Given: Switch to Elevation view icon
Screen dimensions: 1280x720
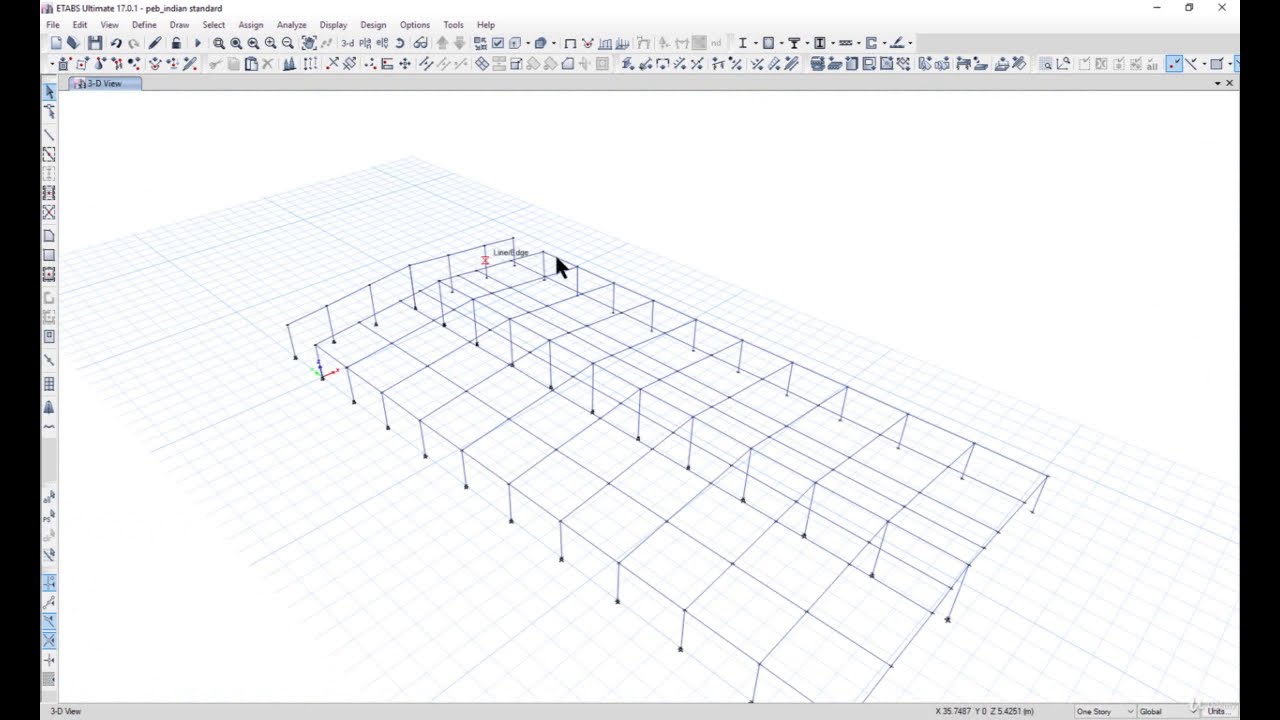Looking at the screenshot, I should pos(382,43).
